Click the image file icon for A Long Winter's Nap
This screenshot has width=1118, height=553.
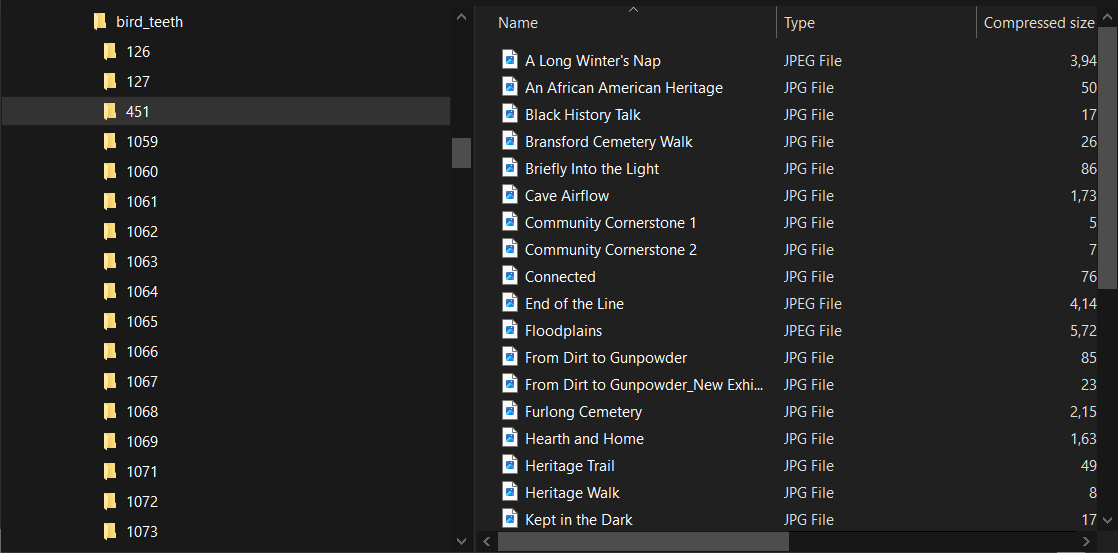coord(510,60)
